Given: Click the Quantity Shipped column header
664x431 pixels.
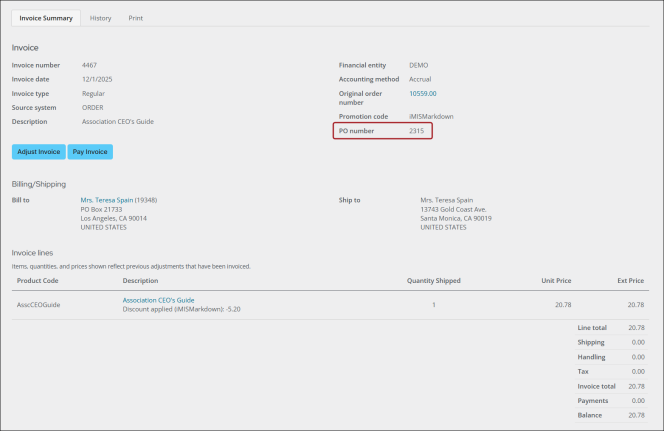Looking at the screenshot, I should tap(433, 281).
